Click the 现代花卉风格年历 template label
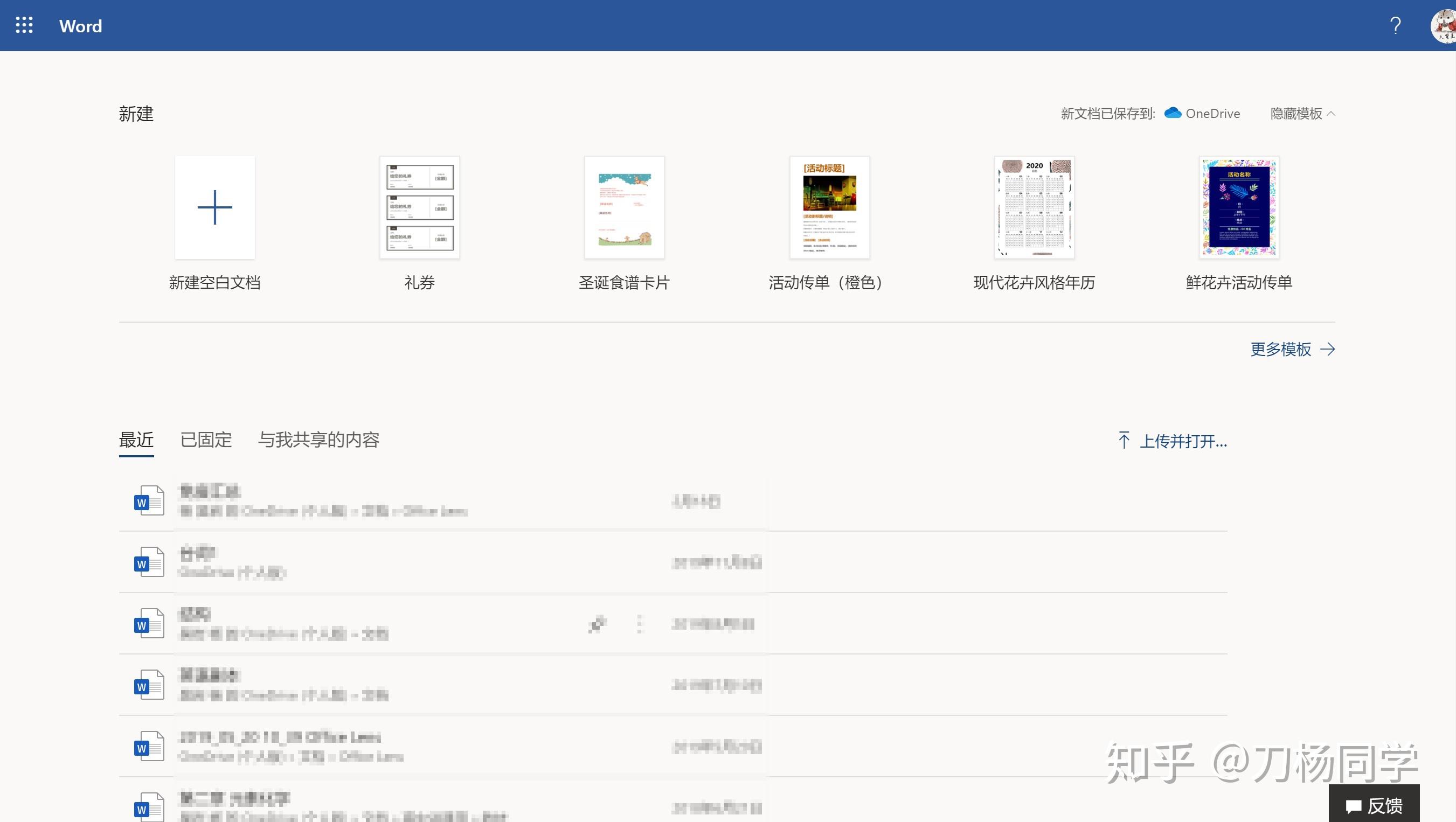The width and height of the screenshot is (1456, 822). coord(1035,282)
